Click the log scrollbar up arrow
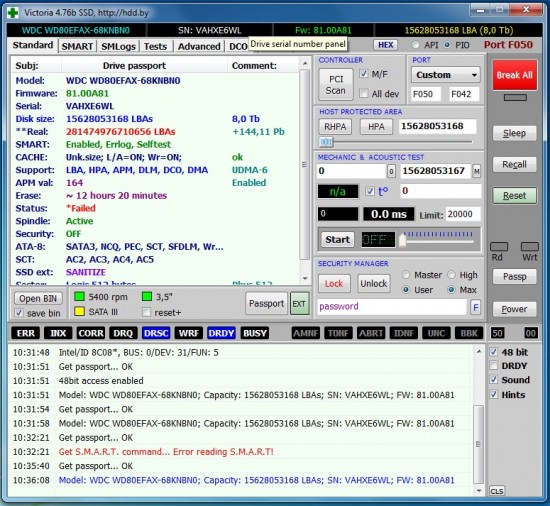 click(x=478, y=351)
